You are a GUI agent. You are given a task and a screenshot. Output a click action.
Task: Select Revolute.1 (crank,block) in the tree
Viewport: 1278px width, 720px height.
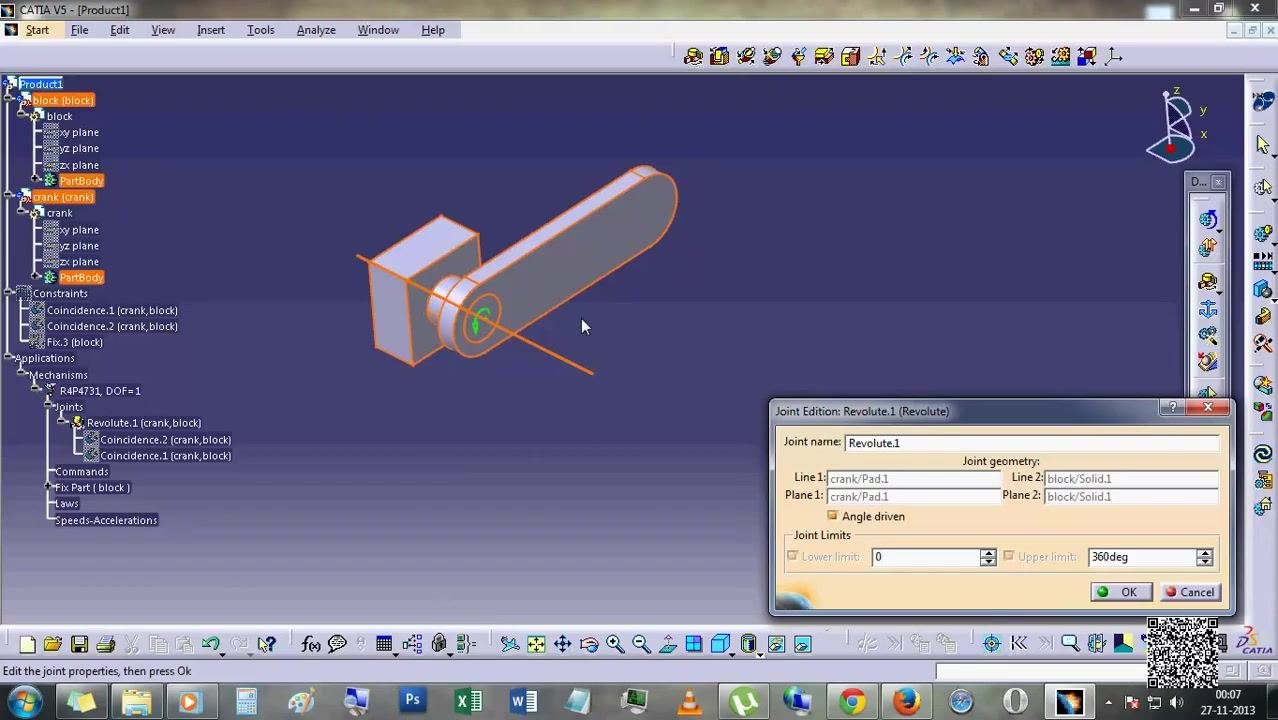(143, 423)
